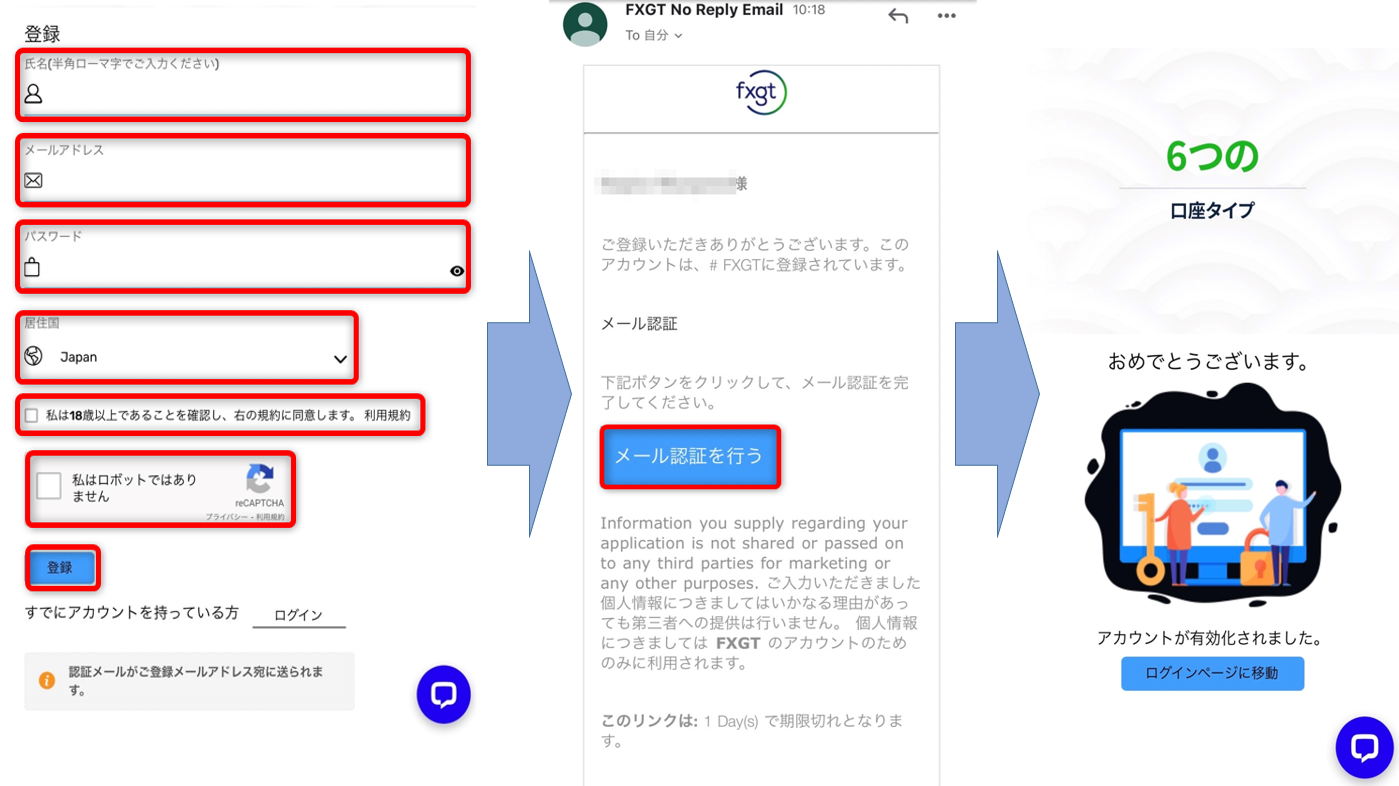This screenshot has width=1399, height=786.
Task: Open the 利用規約 terms link beside the age checkbox
Action: 387,415
